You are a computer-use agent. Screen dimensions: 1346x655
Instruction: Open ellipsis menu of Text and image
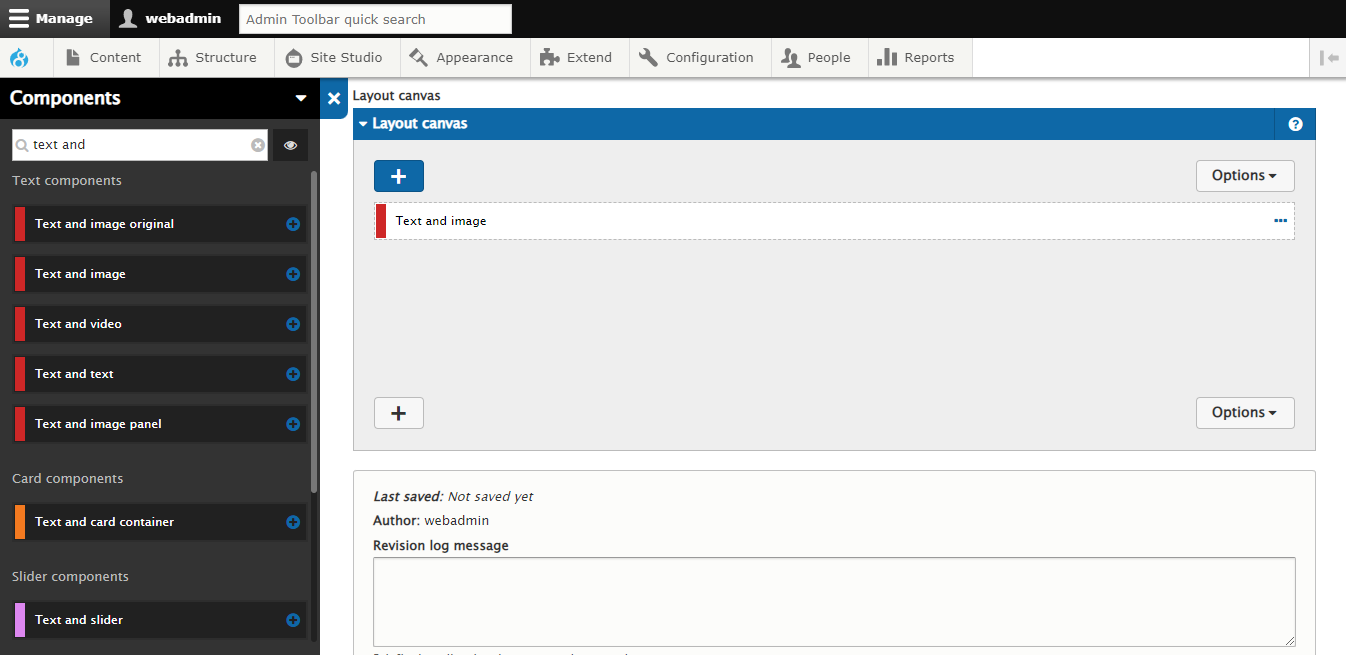tap(1281, 221)
